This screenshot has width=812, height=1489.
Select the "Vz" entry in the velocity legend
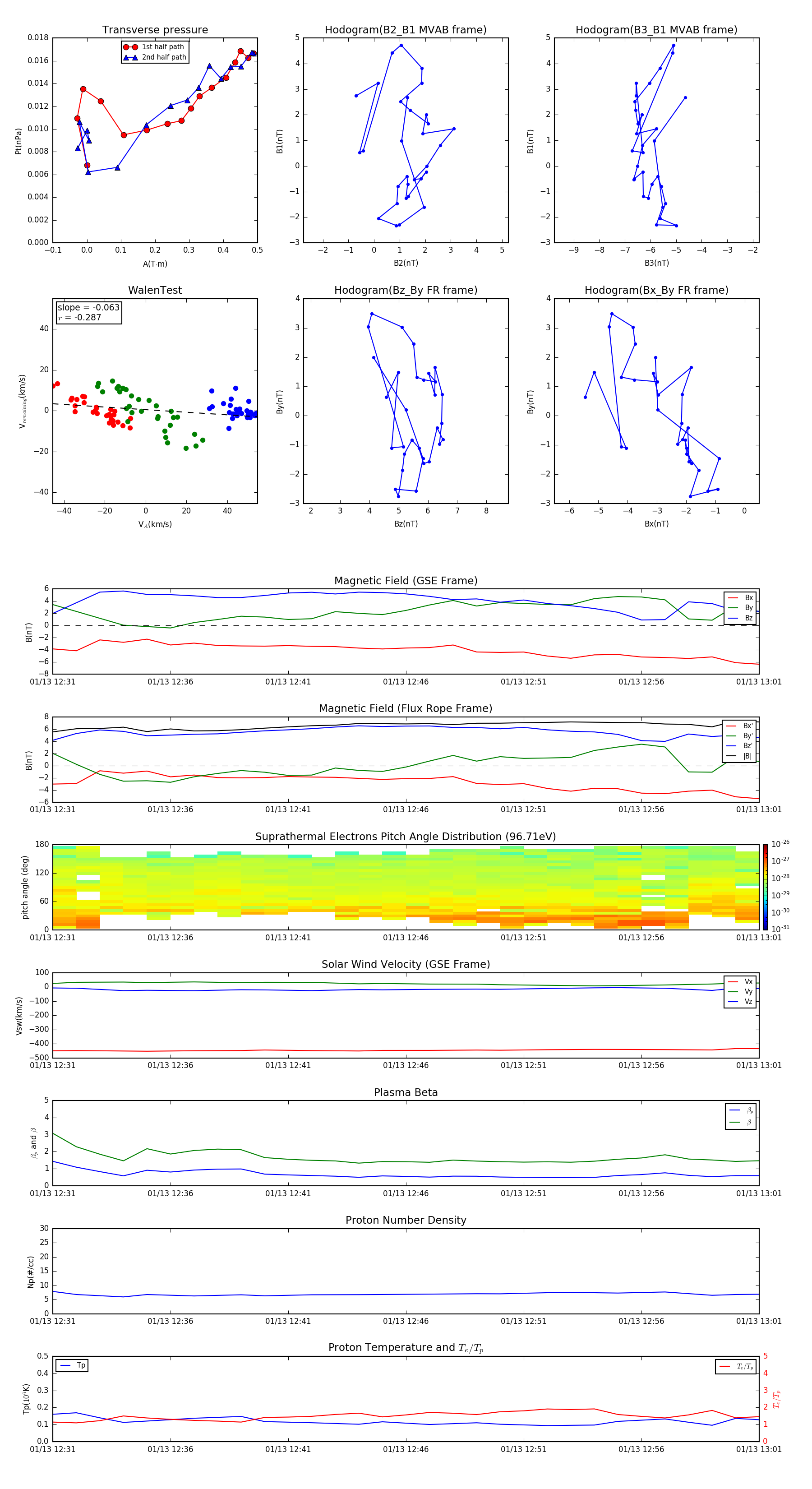coord(740,1002)
